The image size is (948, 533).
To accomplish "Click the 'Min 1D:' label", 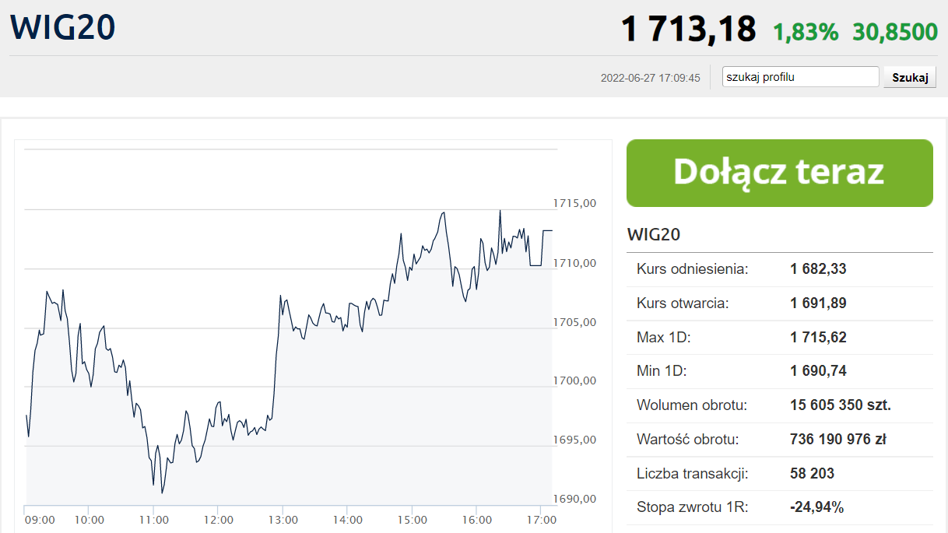I will click(661, 371).
